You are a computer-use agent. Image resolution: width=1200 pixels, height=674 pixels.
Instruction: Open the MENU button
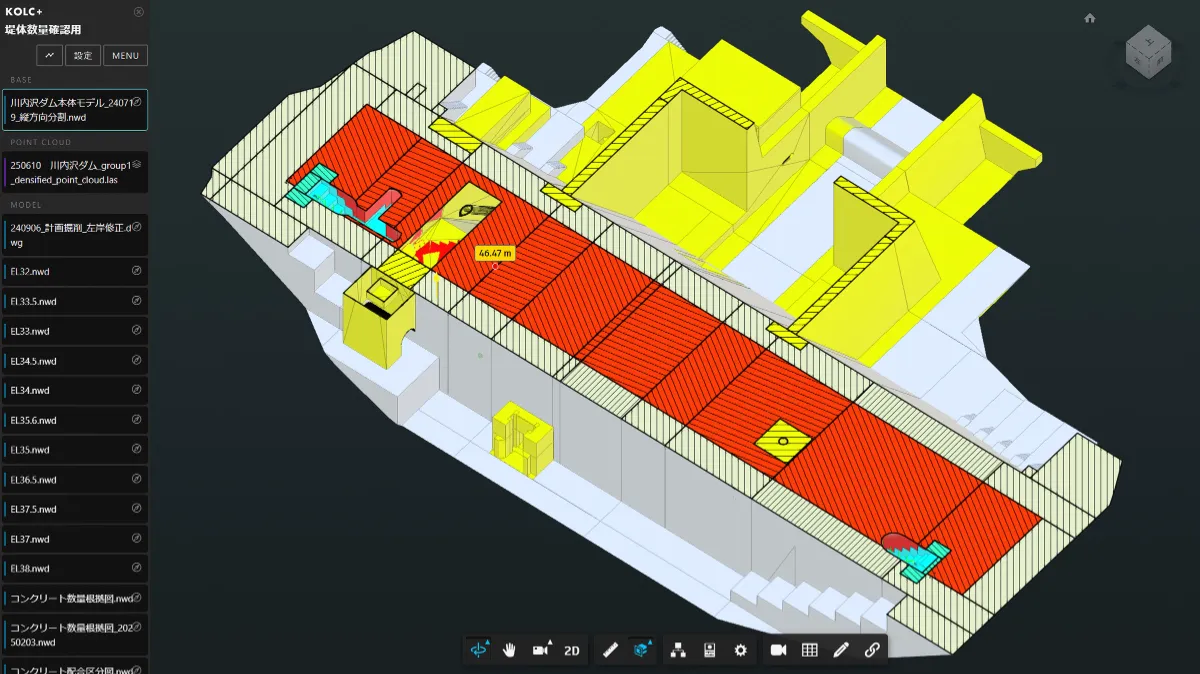click(x=125, y=55)
